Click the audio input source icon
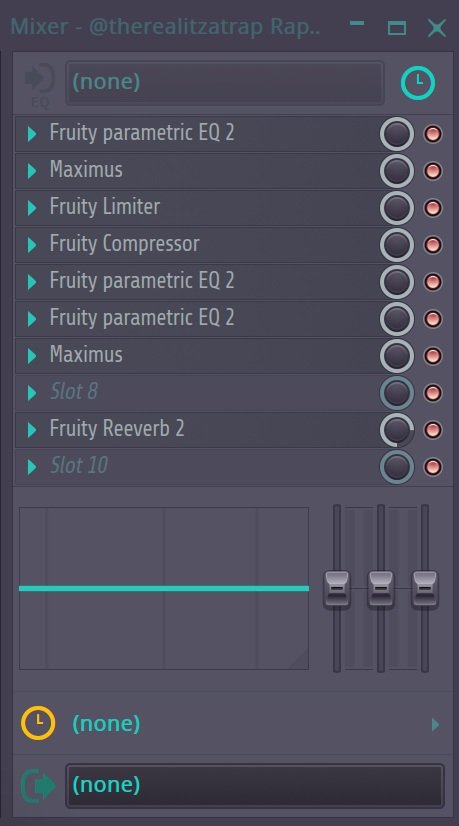Viewport: 459px width, 826px height. (x=40, y=84)
